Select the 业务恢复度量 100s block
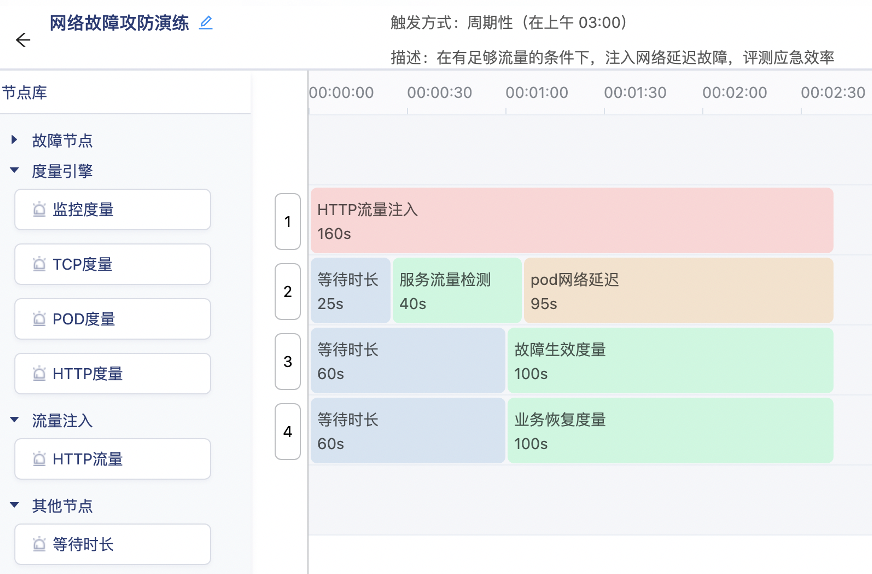This screenshot has width=872, height=574. [x=670, y=431]
